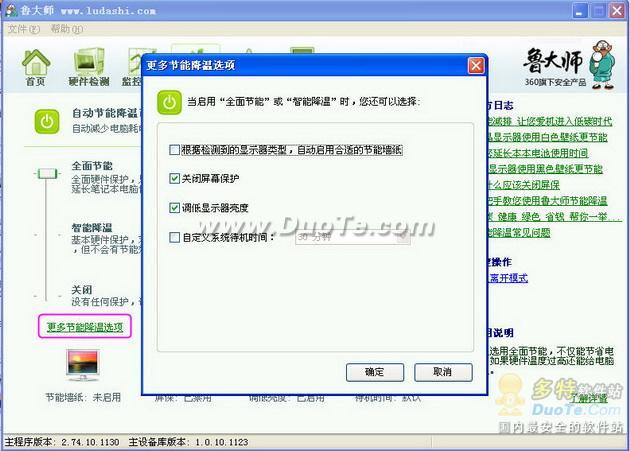Uncheck 调低显示器亮度 checkbox
Image resolution: width=630 pixels, height=451 pixels.
click(174, 208)
